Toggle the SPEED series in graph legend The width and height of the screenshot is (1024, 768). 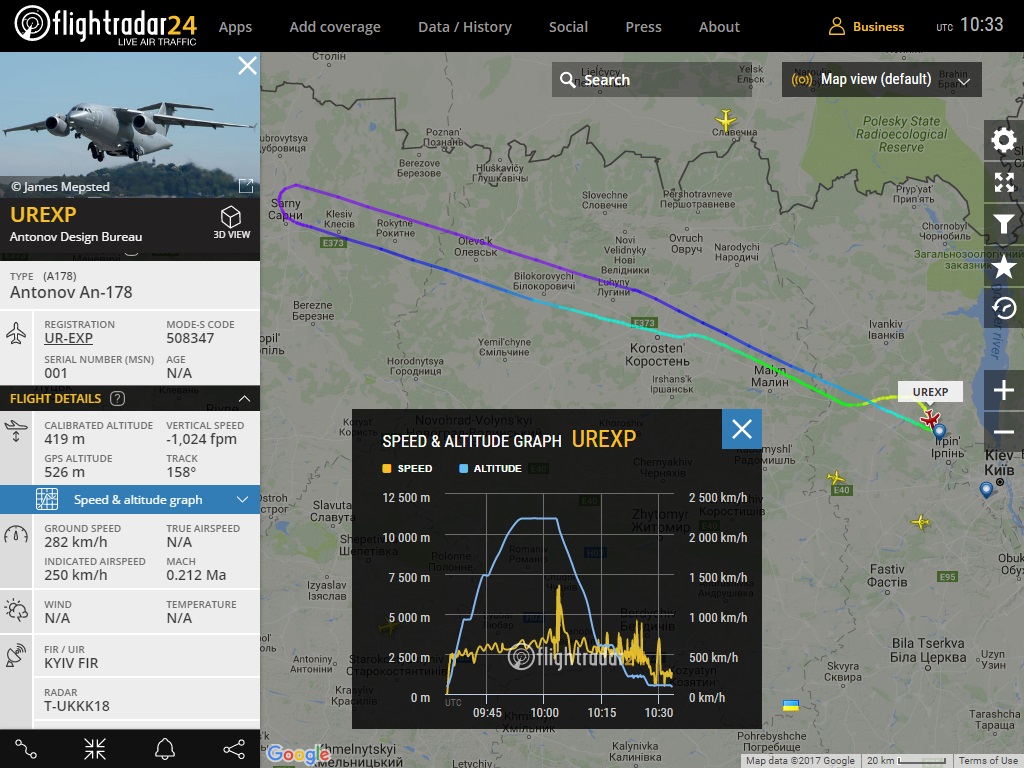408,468
